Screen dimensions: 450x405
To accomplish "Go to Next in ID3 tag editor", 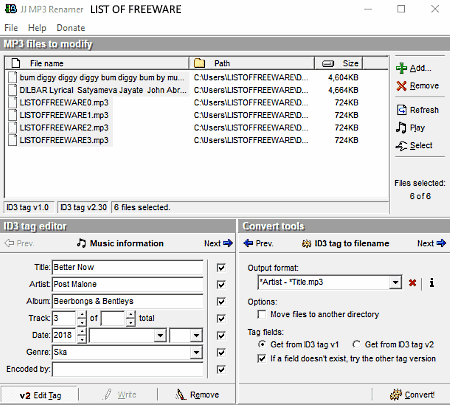I will [219, 243].
